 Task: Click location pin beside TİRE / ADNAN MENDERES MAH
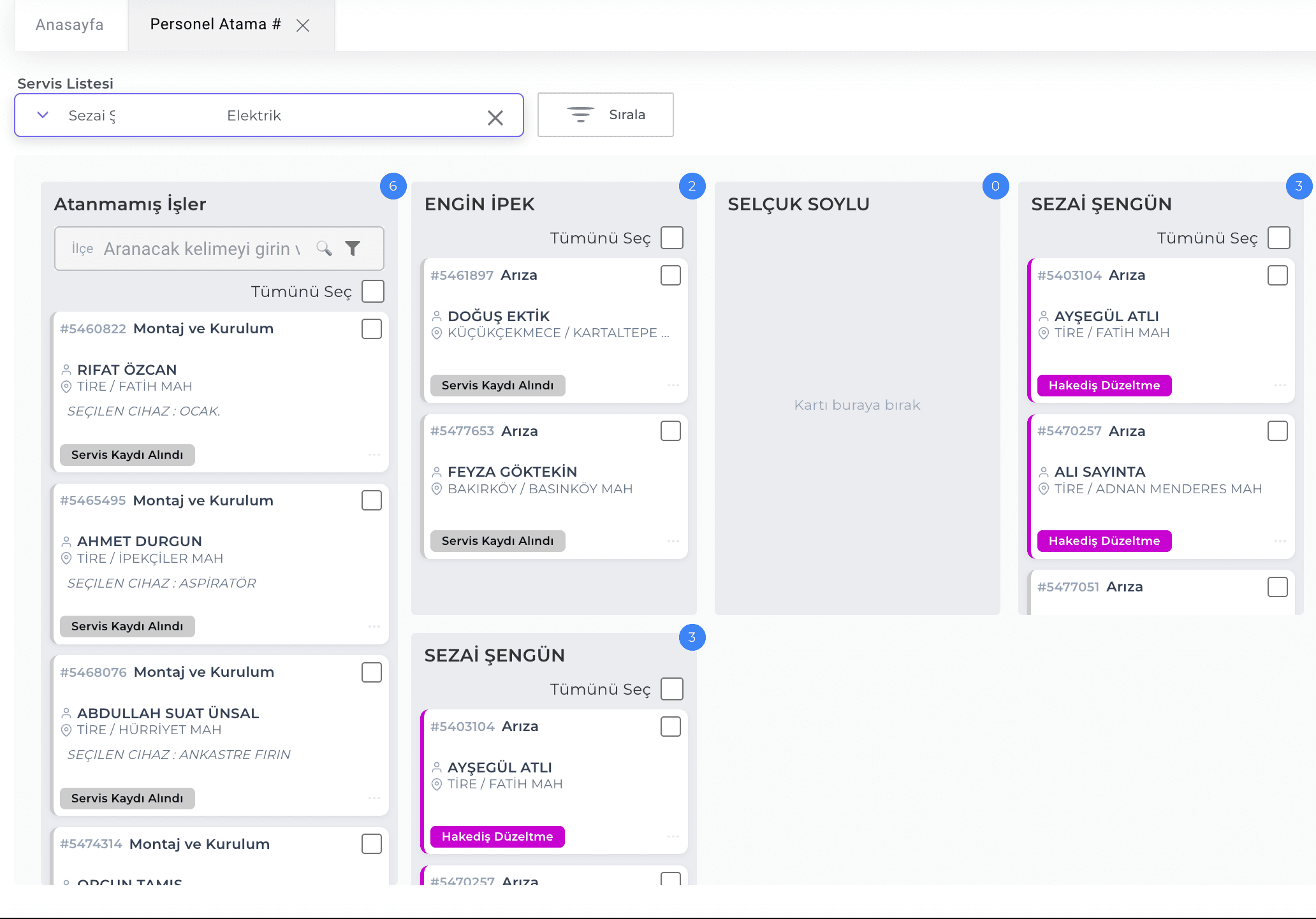click(1044, 489)
